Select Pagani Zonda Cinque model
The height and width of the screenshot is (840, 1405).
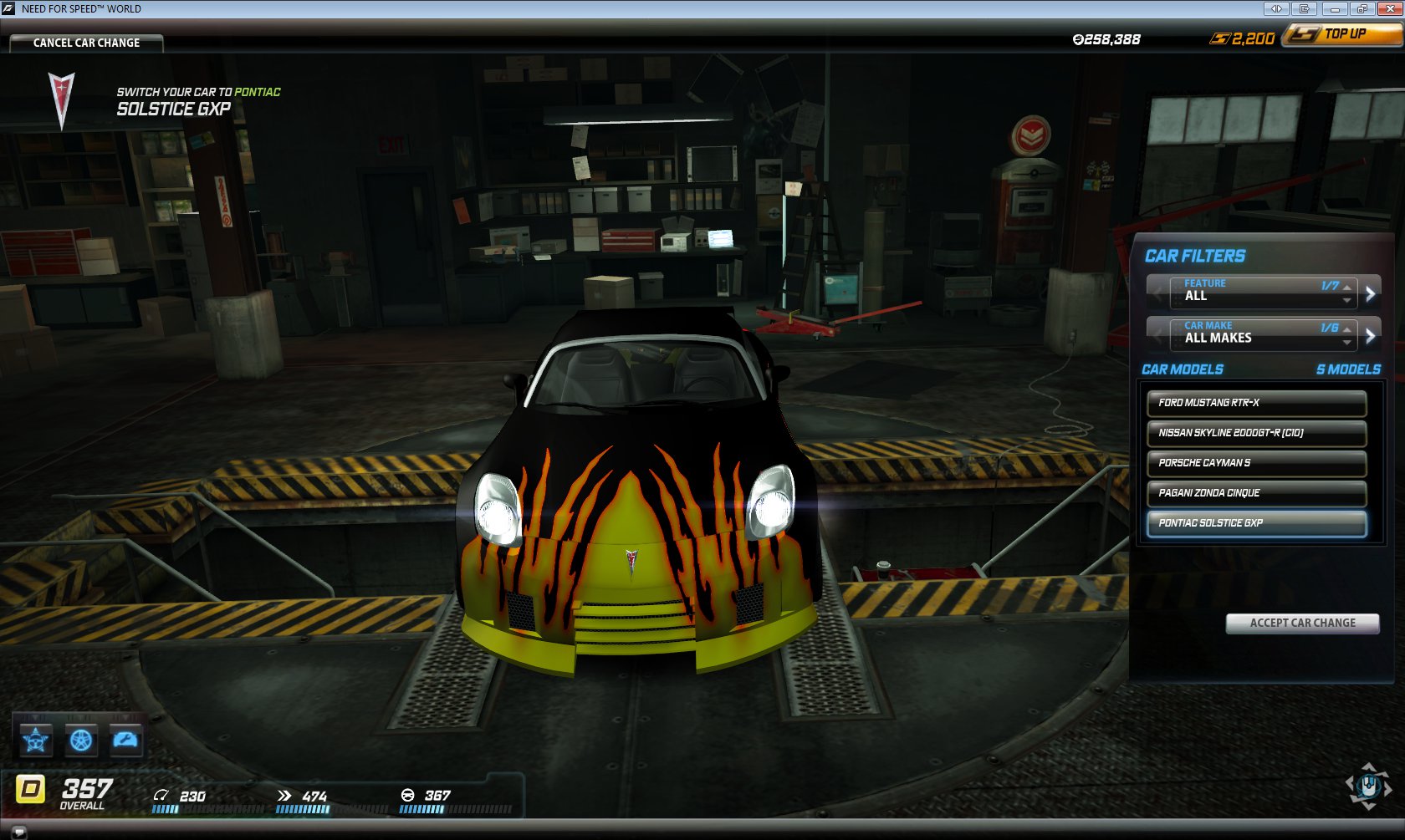point(1256,493)
